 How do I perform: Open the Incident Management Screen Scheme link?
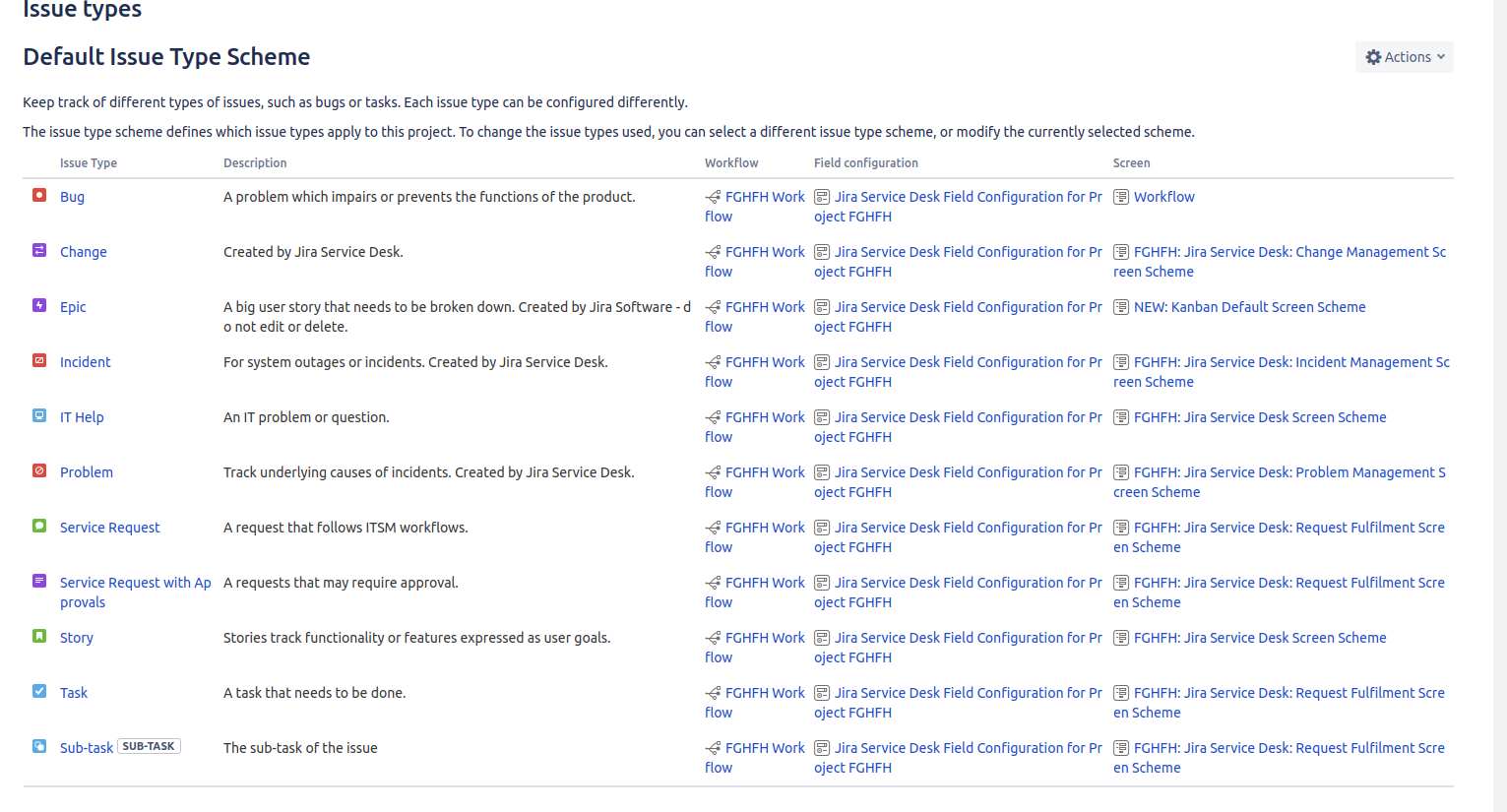1282,372
